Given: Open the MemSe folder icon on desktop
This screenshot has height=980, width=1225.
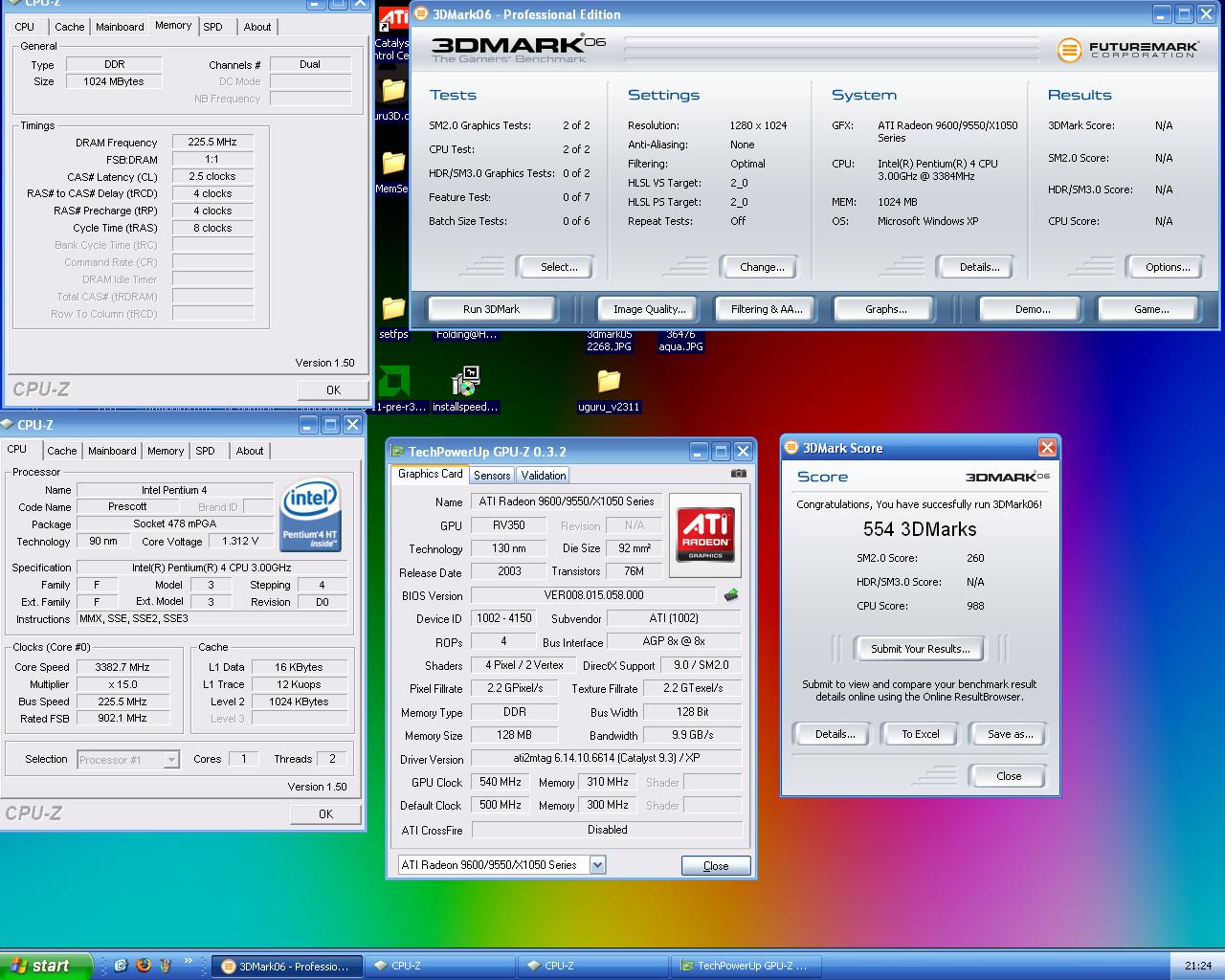Looking at the screenshot, I should point(392,172).
